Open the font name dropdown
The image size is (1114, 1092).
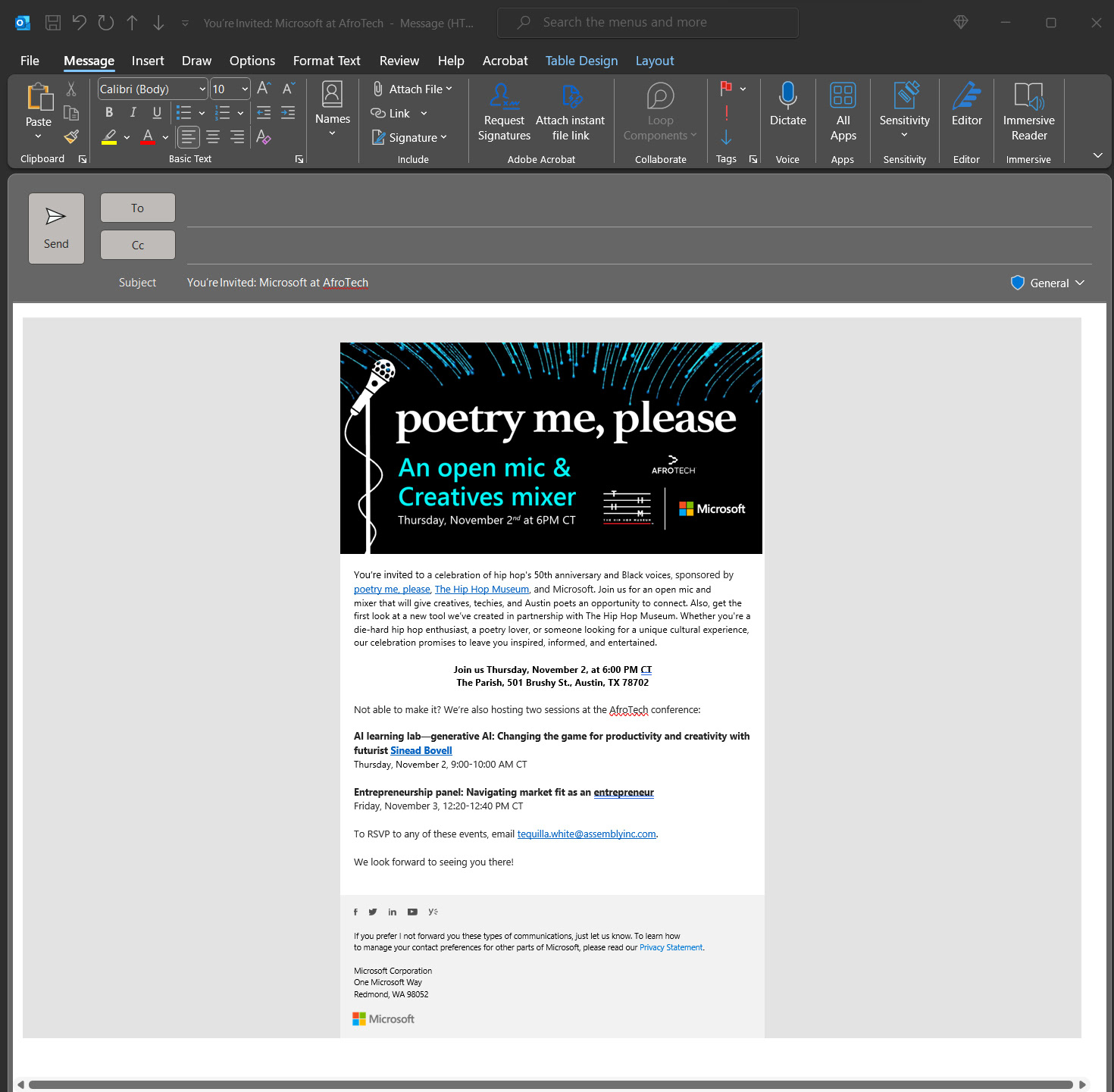(202, 89)
